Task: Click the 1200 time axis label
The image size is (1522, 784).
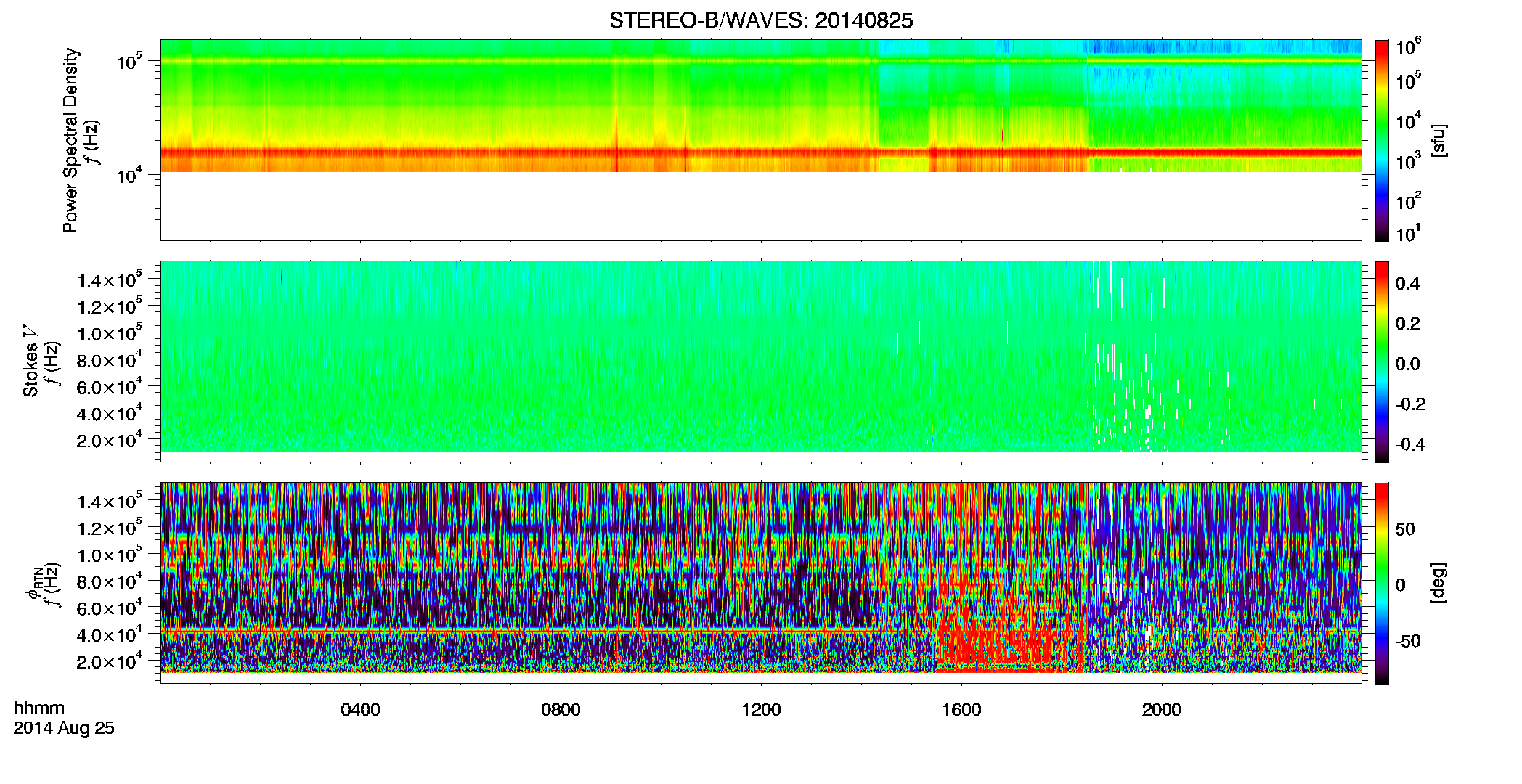Action: [761, 710]
